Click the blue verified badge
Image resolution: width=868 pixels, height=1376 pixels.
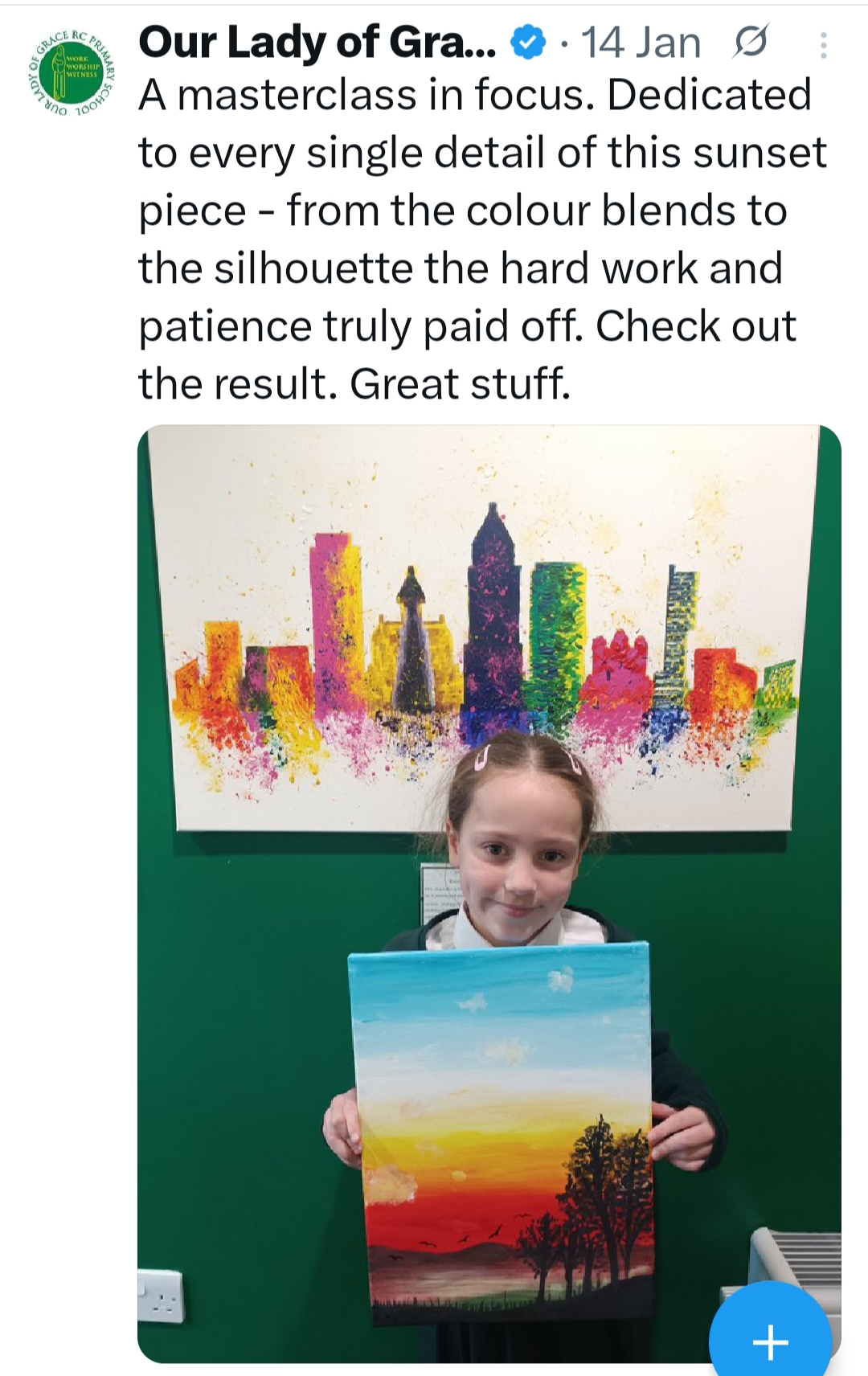529,43
